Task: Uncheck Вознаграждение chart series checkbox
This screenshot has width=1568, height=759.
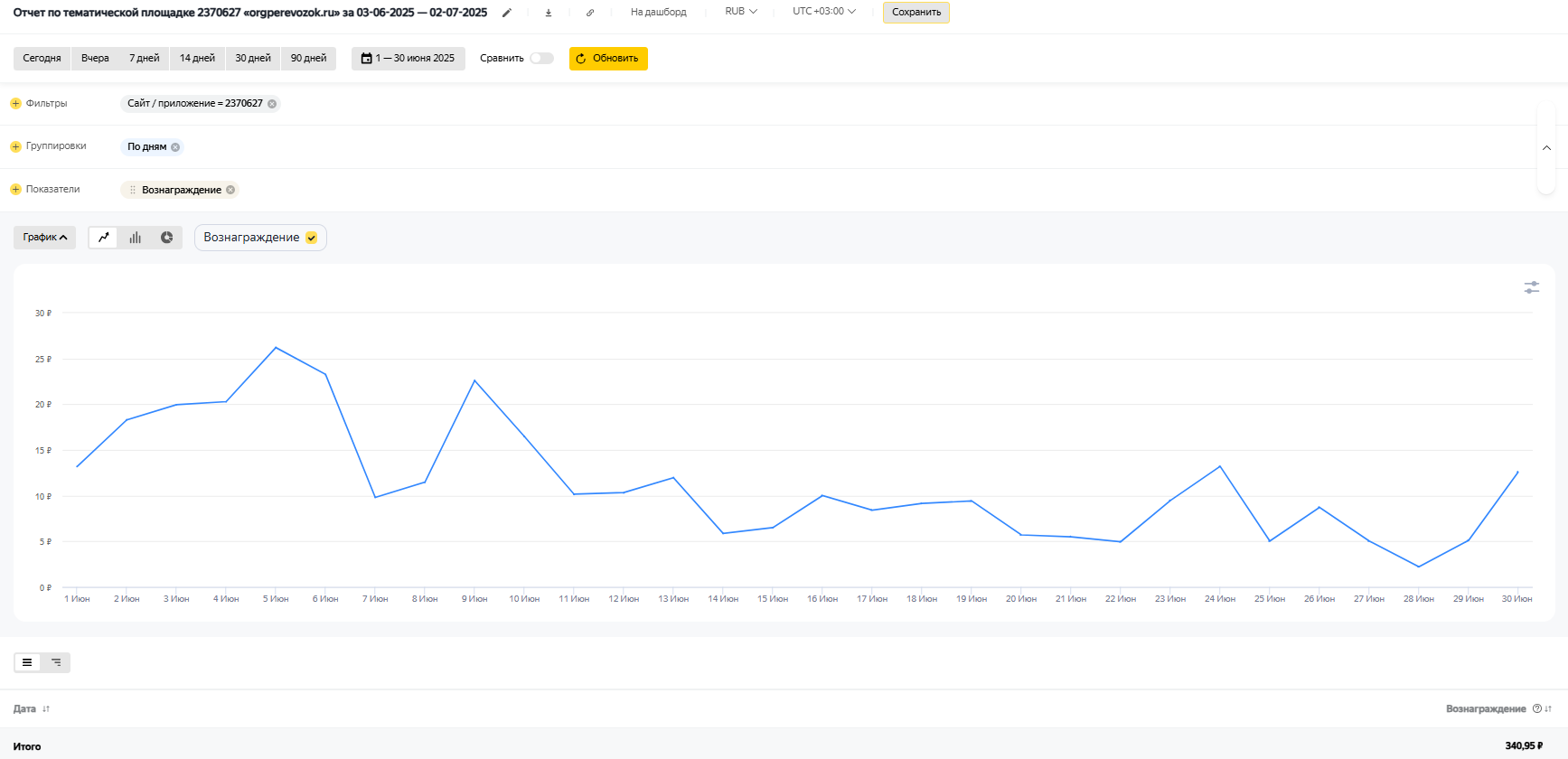Action: (312, 238)
